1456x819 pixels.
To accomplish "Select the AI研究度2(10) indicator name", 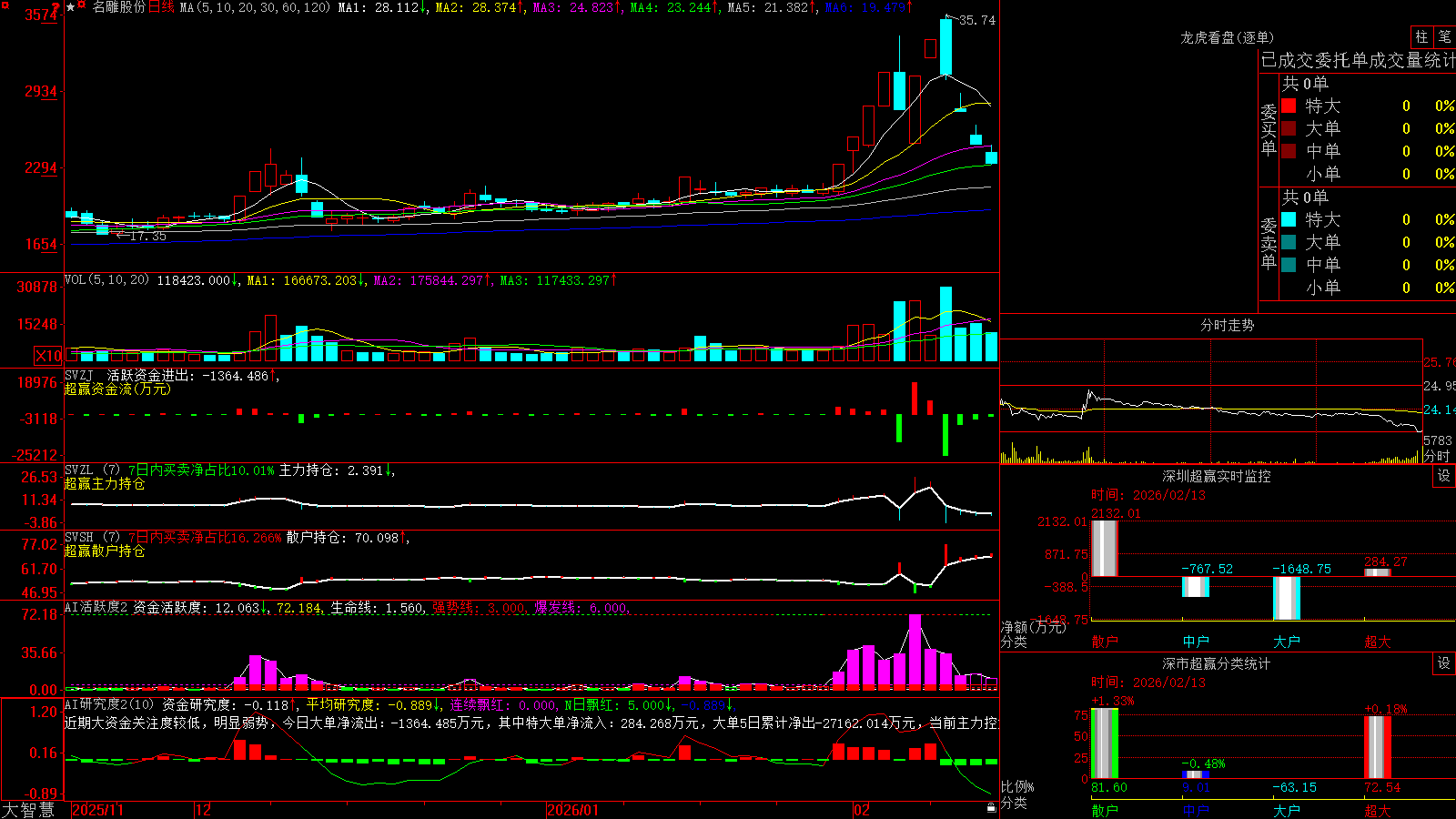I will (109, 704).
